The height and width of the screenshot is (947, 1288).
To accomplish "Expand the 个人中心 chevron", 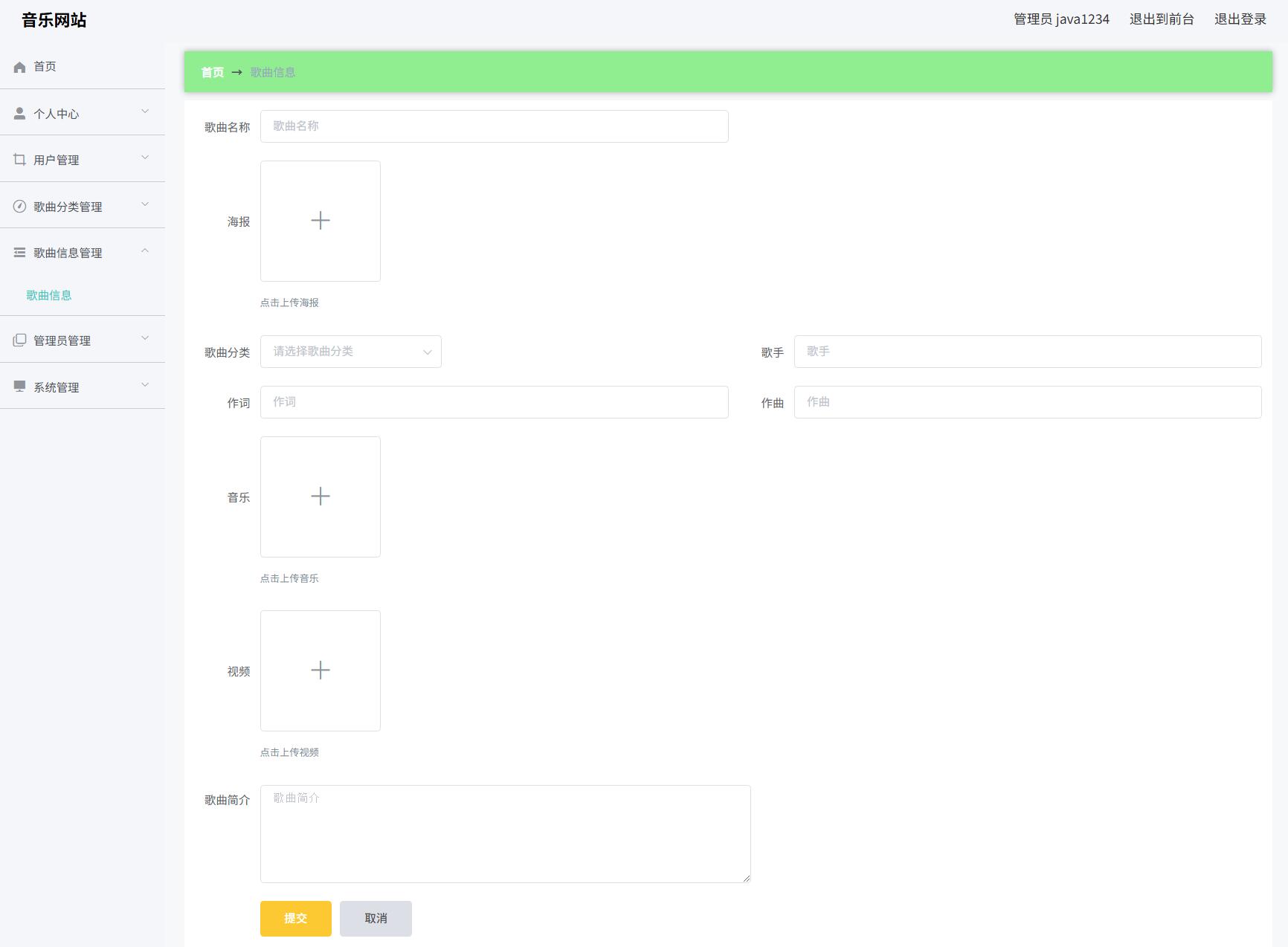I will point(145,111).
